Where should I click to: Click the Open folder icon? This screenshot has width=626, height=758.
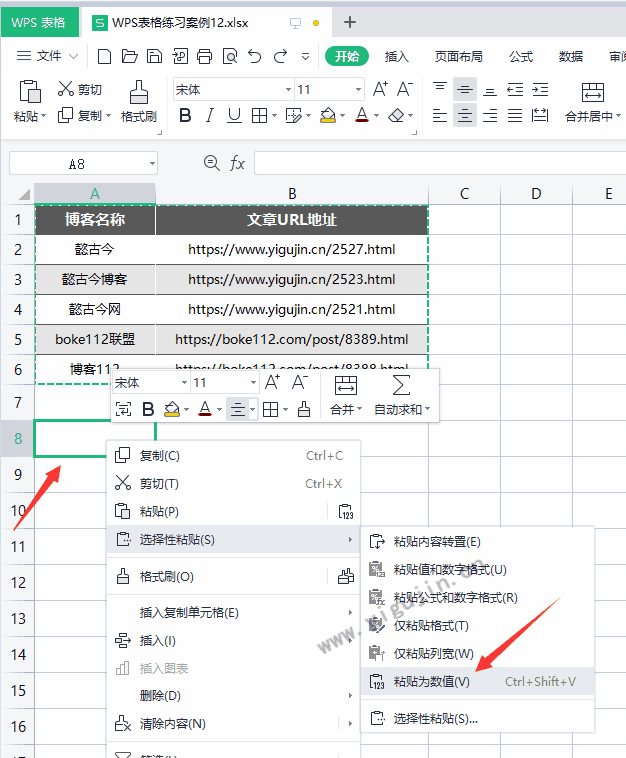coord(129,57)
